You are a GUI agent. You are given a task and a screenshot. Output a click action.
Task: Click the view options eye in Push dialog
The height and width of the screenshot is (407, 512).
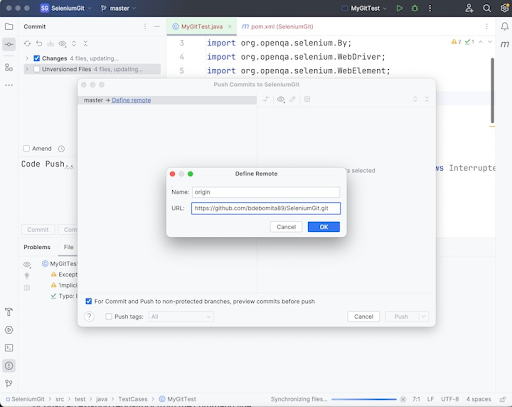coord(281,99)
